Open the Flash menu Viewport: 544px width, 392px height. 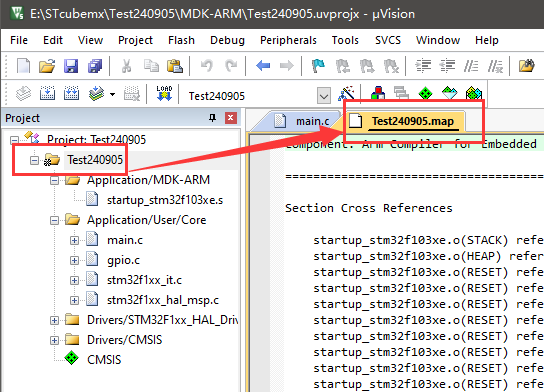(181, 40)
